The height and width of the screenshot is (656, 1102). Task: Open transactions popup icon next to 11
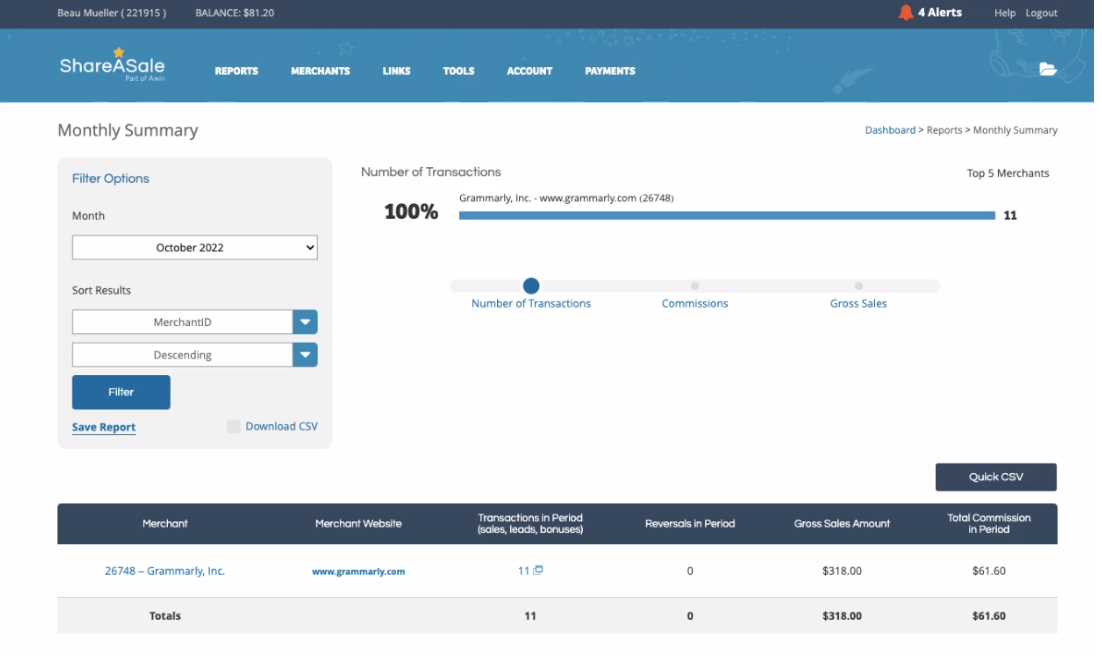(538, 570)
